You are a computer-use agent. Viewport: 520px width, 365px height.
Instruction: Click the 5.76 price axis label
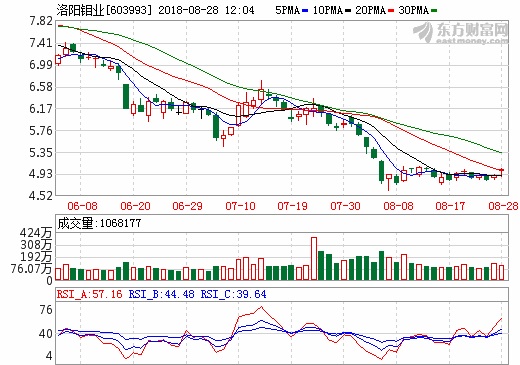point(41,131)
